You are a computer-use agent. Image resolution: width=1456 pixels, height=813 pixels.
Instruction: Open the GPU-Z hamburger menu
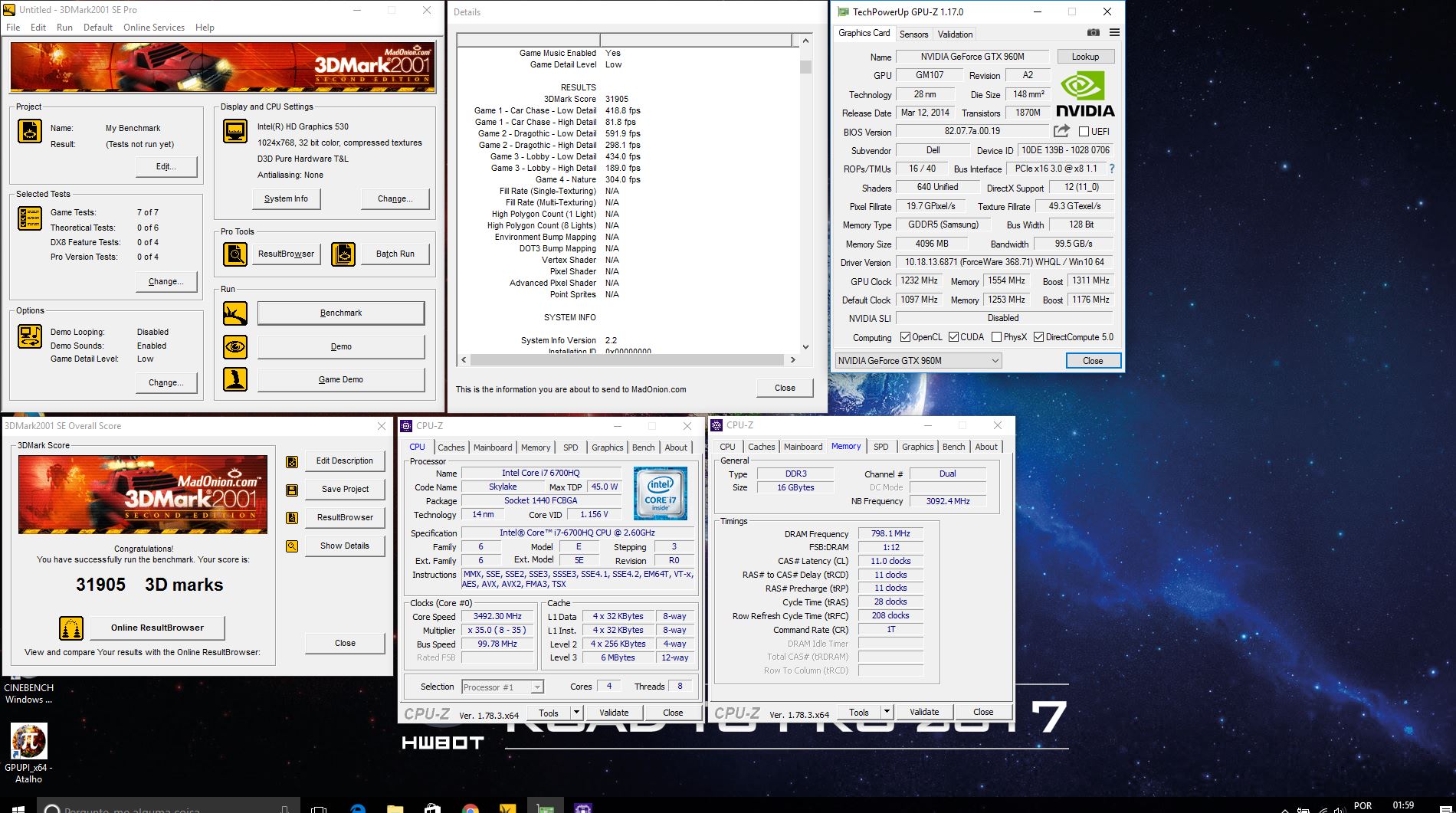click(x=1114, y=33)
